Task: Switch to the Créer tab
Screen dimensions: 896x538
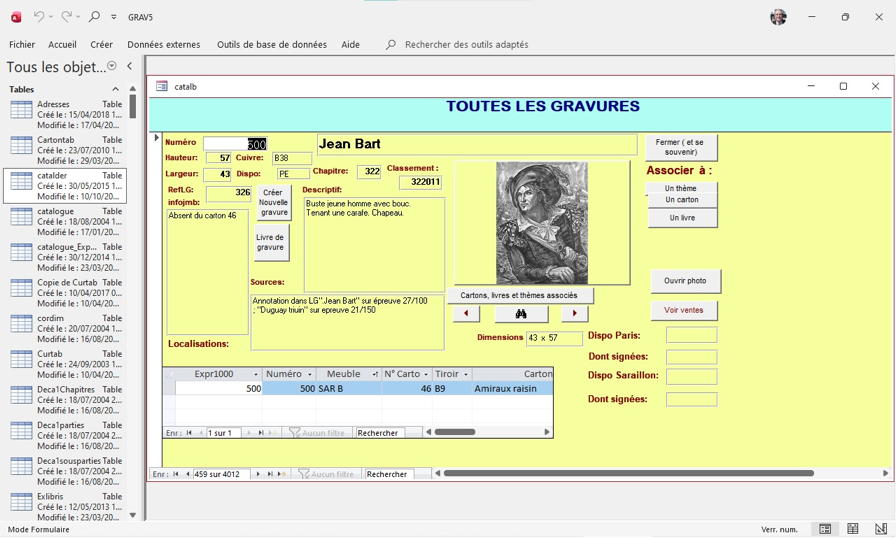Action: tap(101, 45)
